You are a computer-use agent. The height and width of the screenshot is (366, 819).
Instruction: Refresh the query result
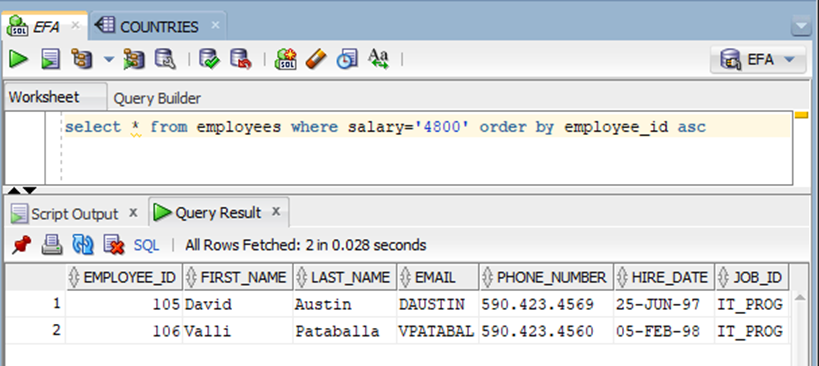tap(83, 244)
